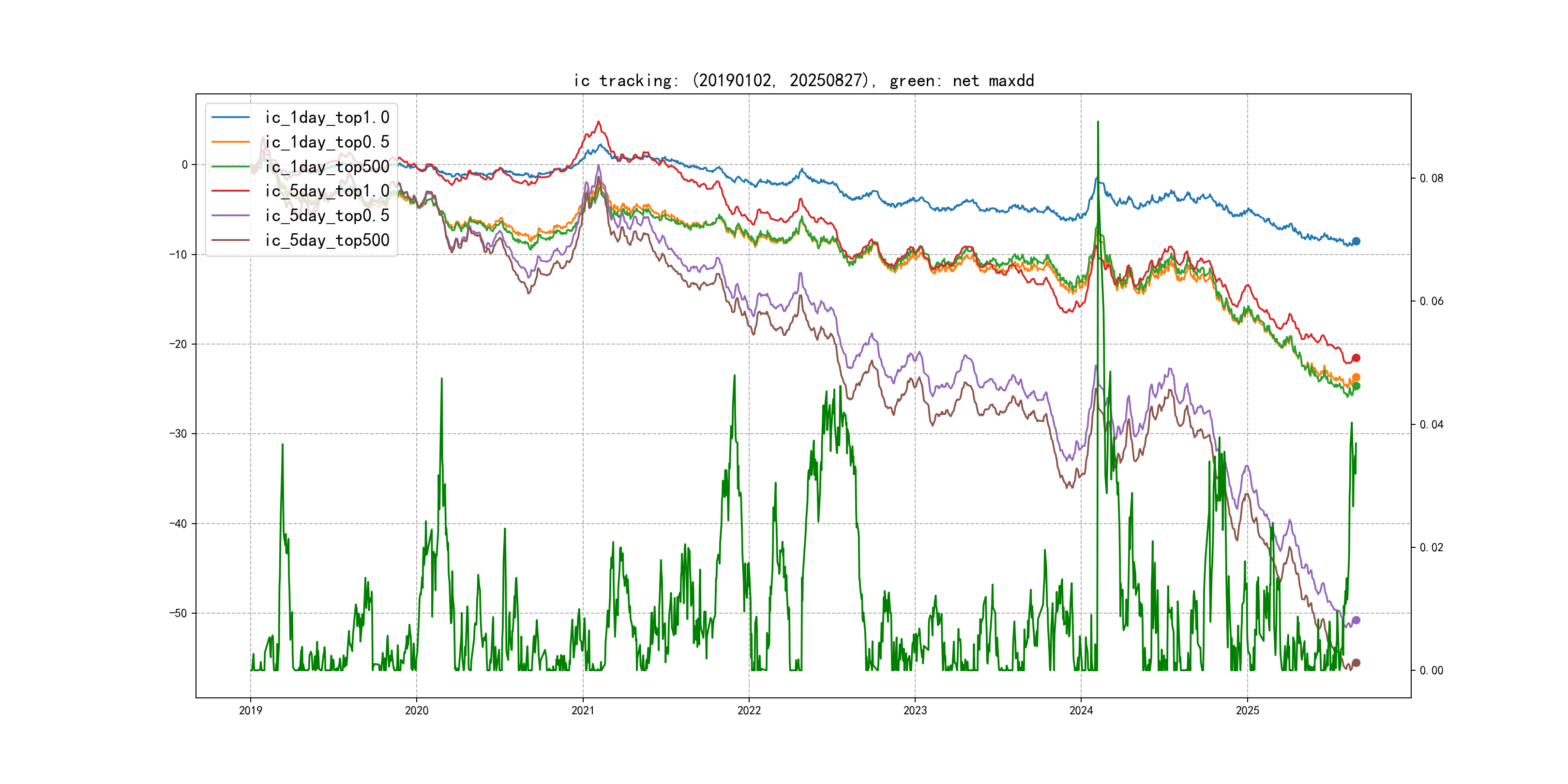Viewport: 1568px width, 784px height.
Task: Click the red endpoint dot of ic_5day_top1.0
Action: pos(1356,358)
